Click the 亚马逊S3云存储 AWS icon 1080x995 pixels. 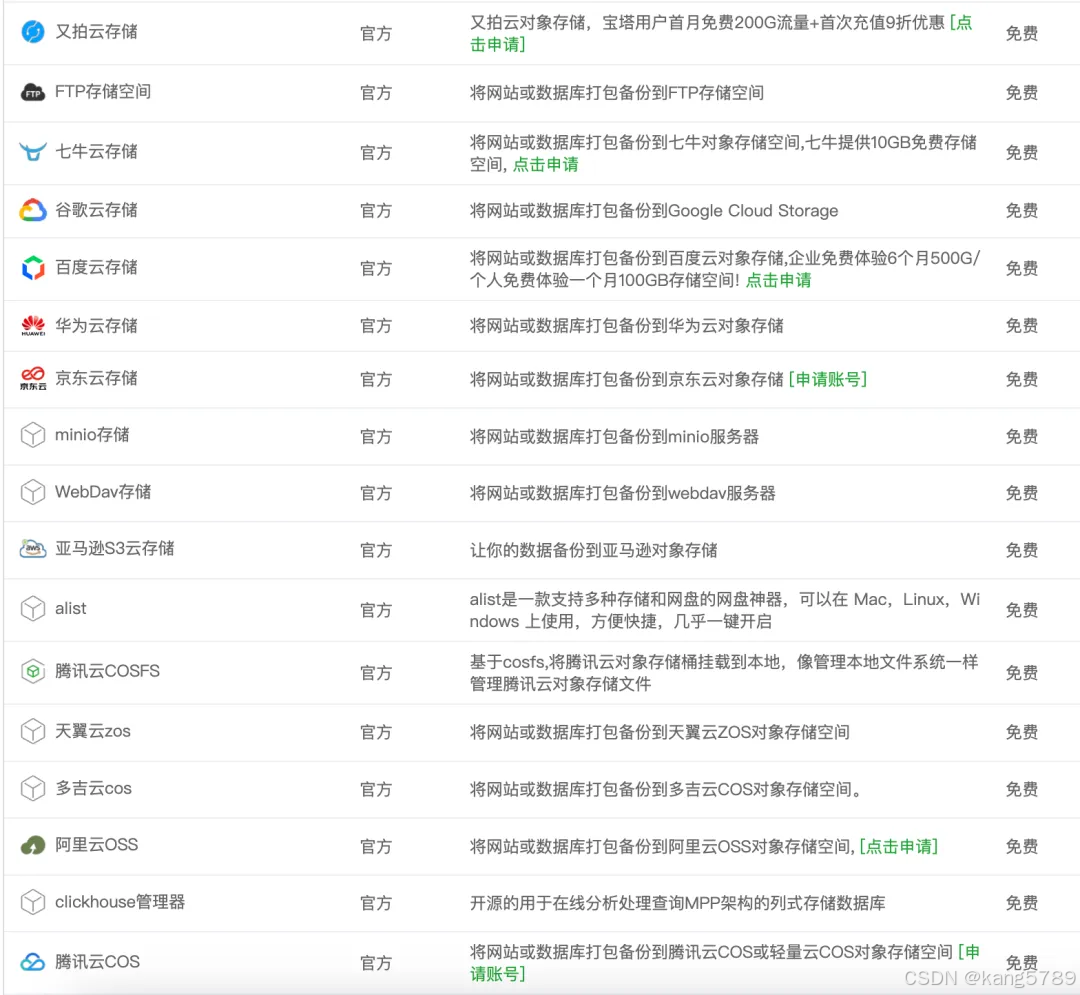click(32, 549)
